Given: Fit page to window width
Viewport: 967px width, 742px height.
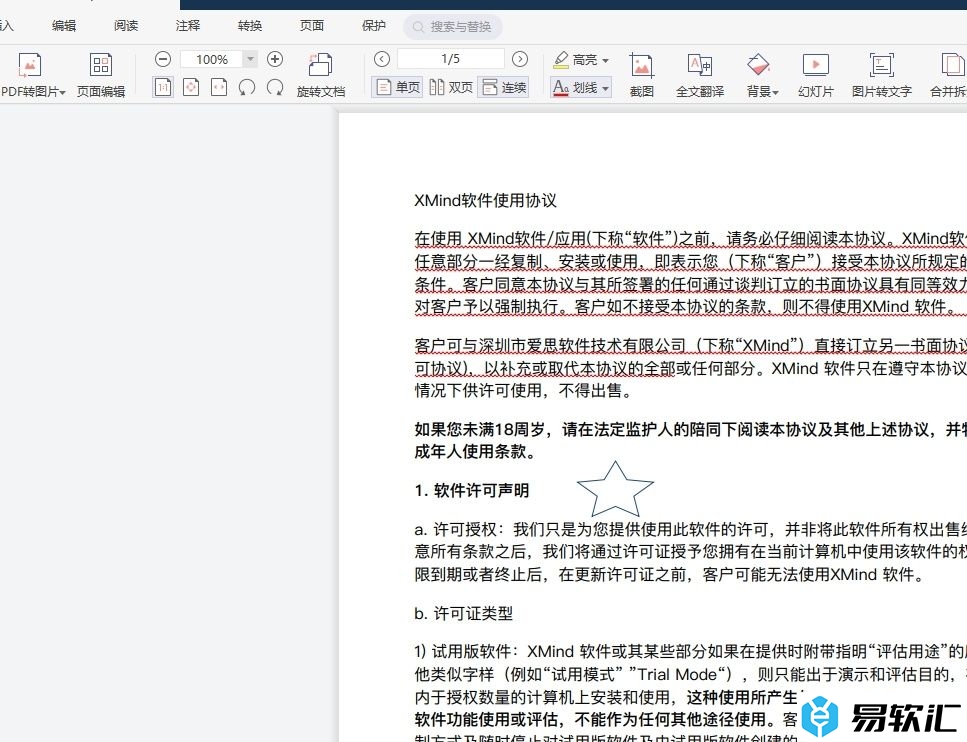Looking at the screenshot, I should tap(219, 87).
